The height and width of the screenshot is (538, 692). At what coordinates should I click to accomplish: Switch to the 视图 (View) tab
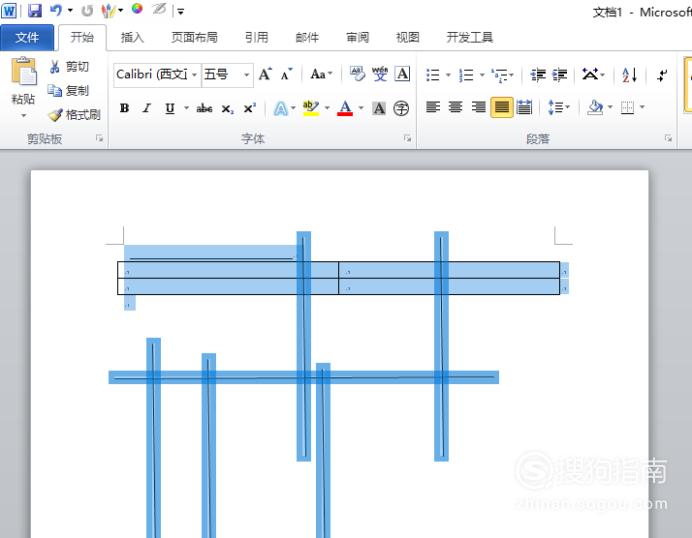click(x=407, y=38)
